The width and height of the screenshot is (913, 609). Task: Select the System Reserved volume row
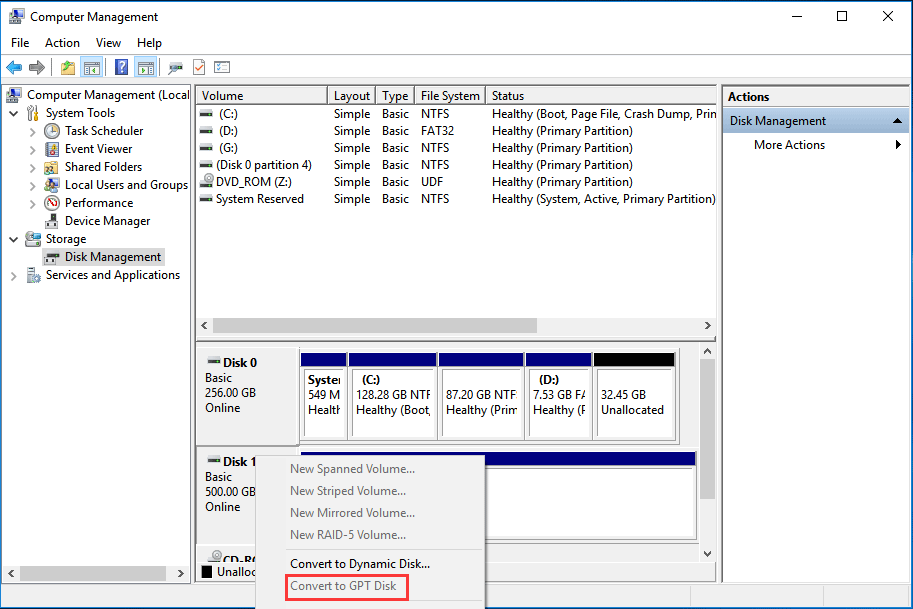(x=456, y=199)
